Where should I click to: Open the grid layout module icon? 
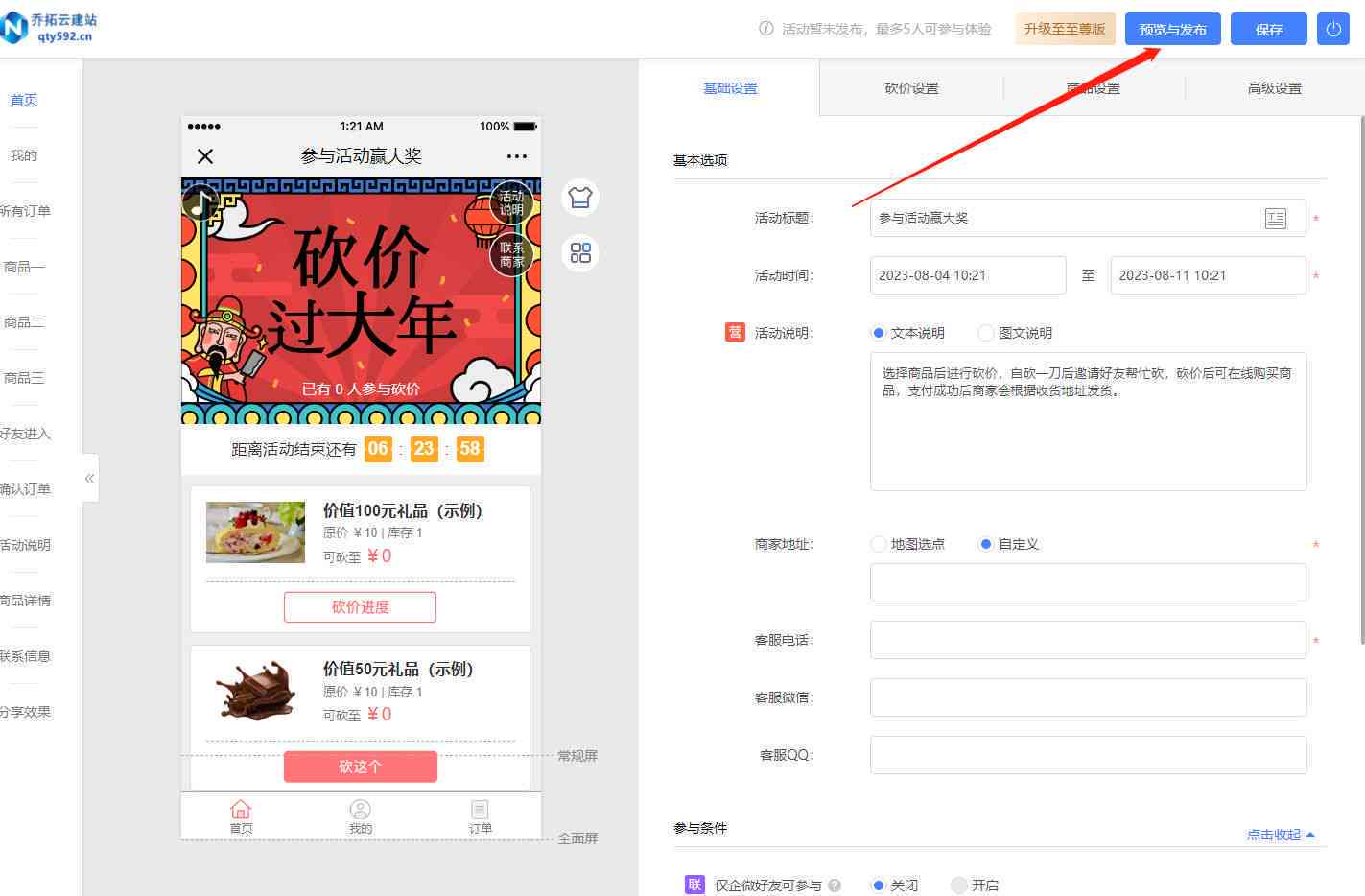(x=580, y=253)
